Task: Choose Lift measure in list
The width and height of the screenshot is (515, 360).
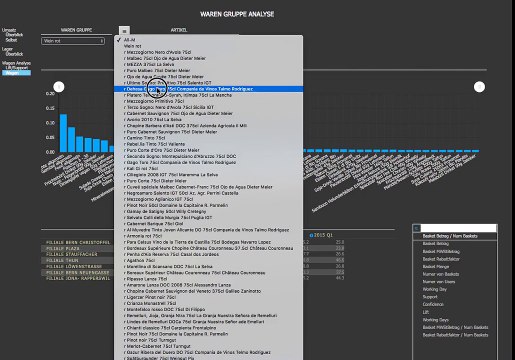Action: [426, 312]
